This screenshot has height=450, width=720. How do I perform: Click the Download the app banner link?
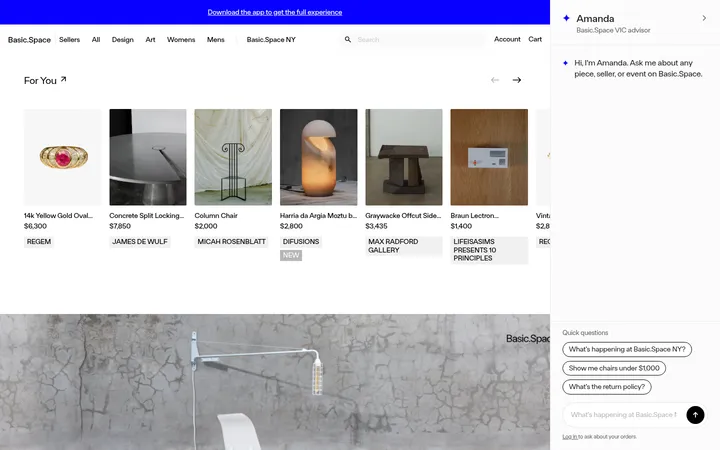click(275, 12)
